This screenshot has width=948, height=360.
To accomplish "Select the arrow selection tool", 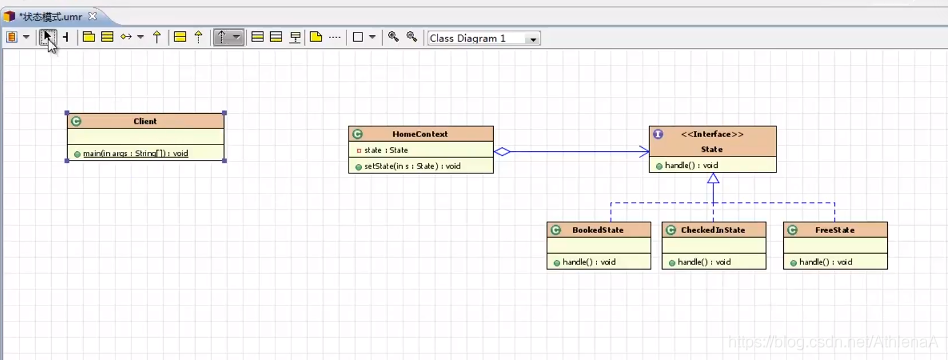I will click(x=47, y=38).
